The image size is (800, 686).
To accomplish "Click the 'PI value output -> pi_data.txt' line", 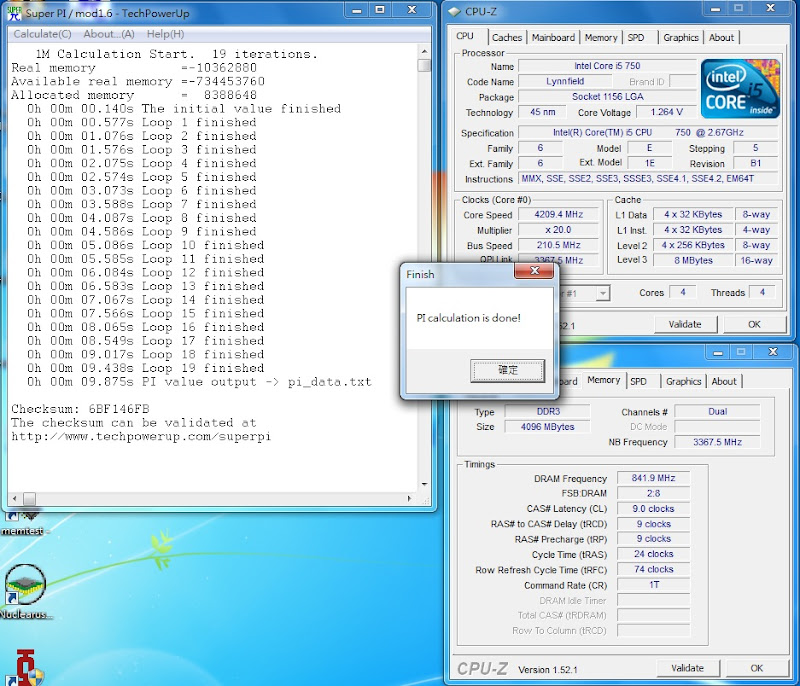I will 199,382.
